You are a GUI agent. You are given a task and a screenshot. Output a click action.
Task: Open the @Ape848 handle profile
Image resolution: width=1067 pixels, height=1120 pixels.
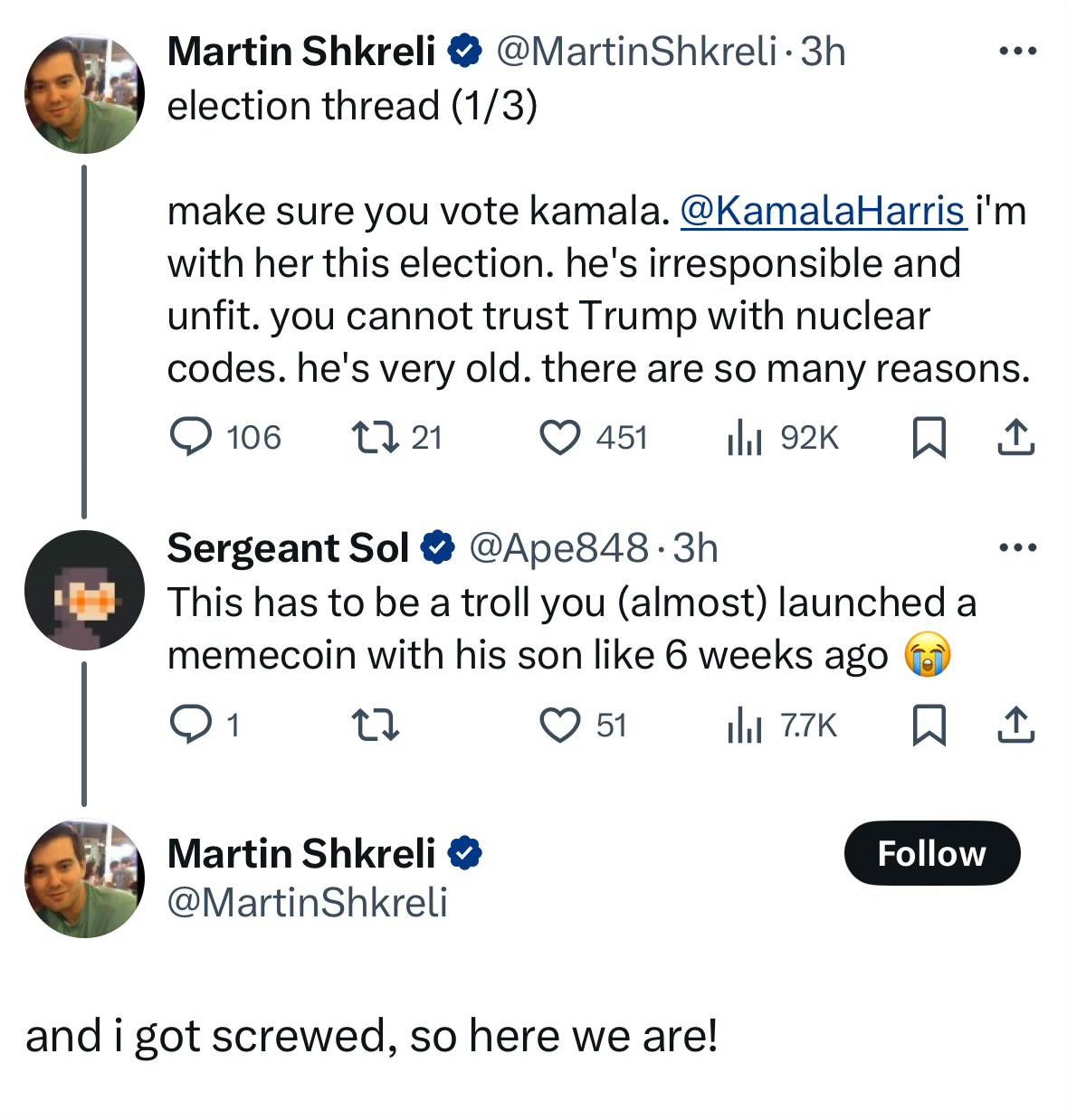(x=557, y=548)
